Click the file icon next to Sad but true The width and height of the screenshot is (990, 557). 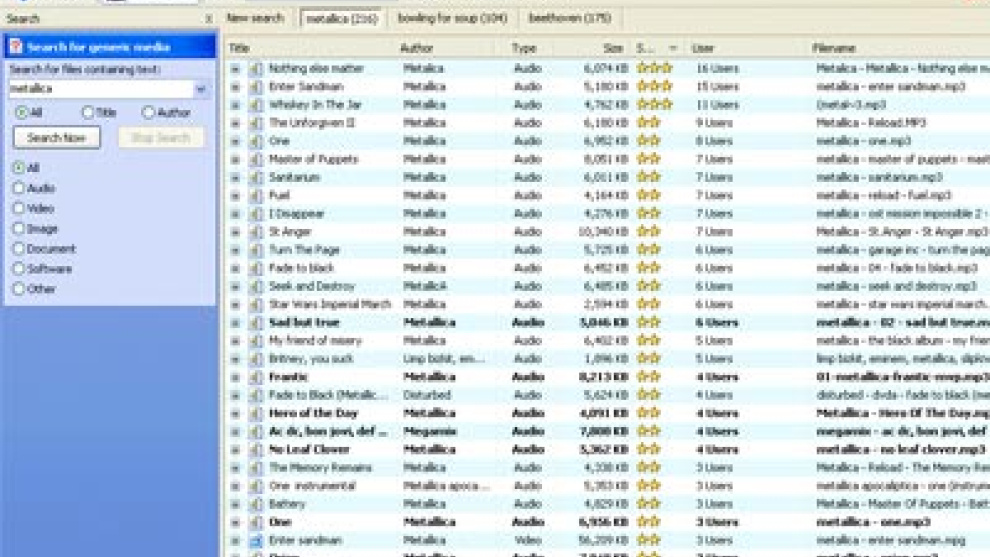click(255, 323)
